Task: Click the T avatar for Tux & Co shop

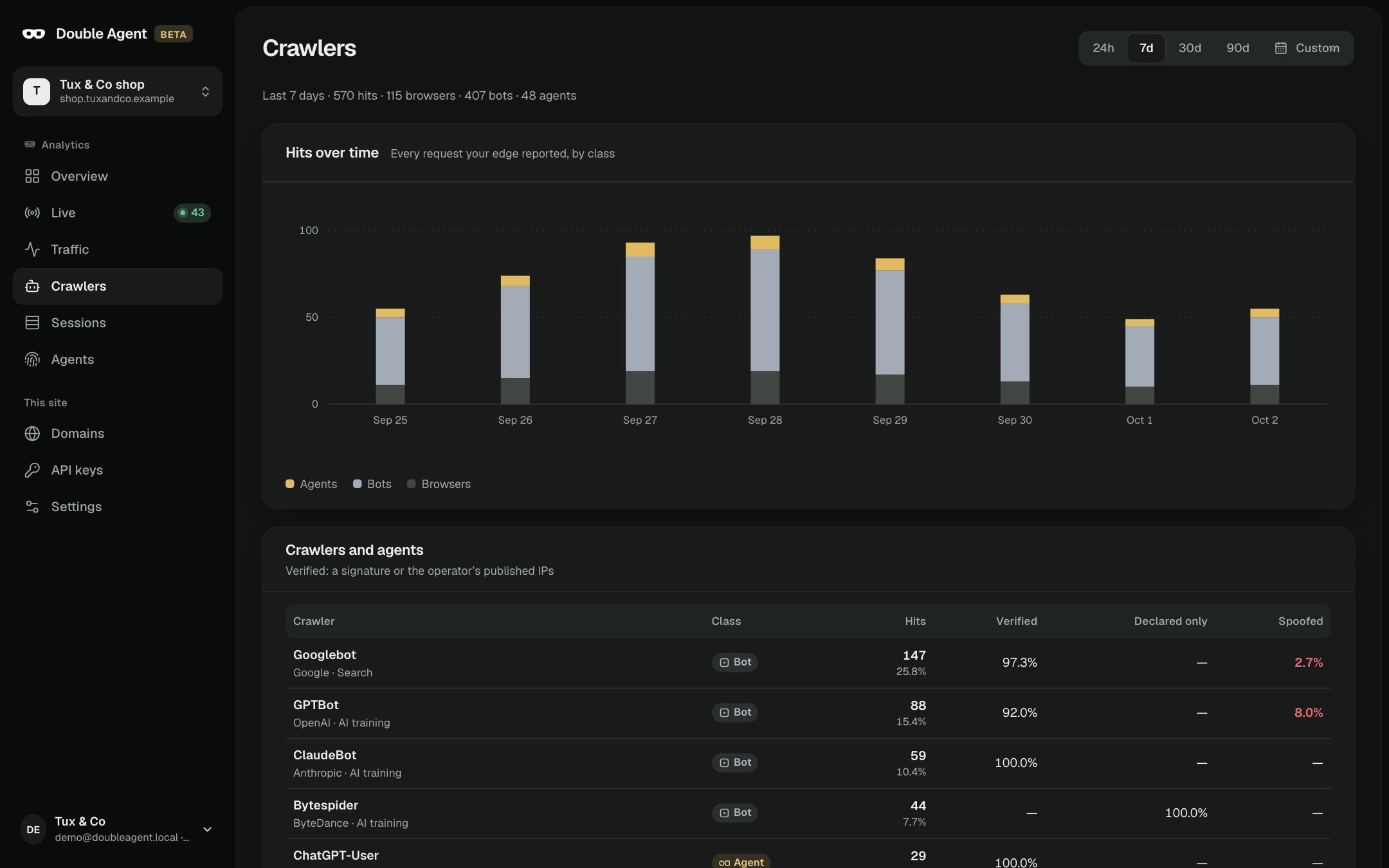Action: 37,91
